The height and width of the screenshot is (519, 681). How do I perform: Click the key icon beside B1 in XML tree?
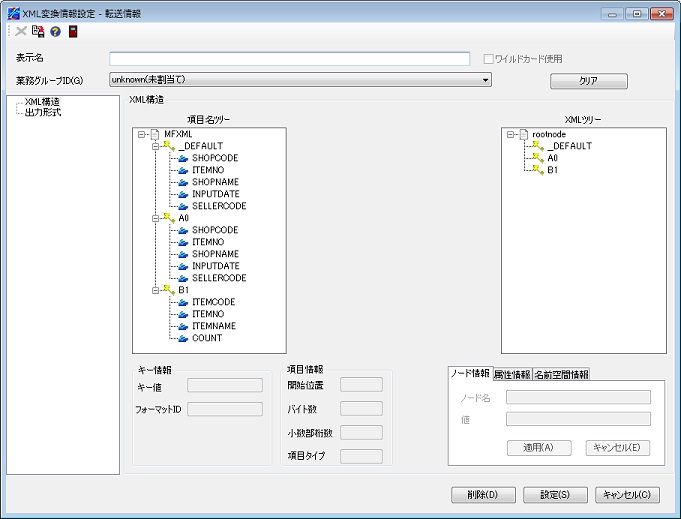click(537, 170)
